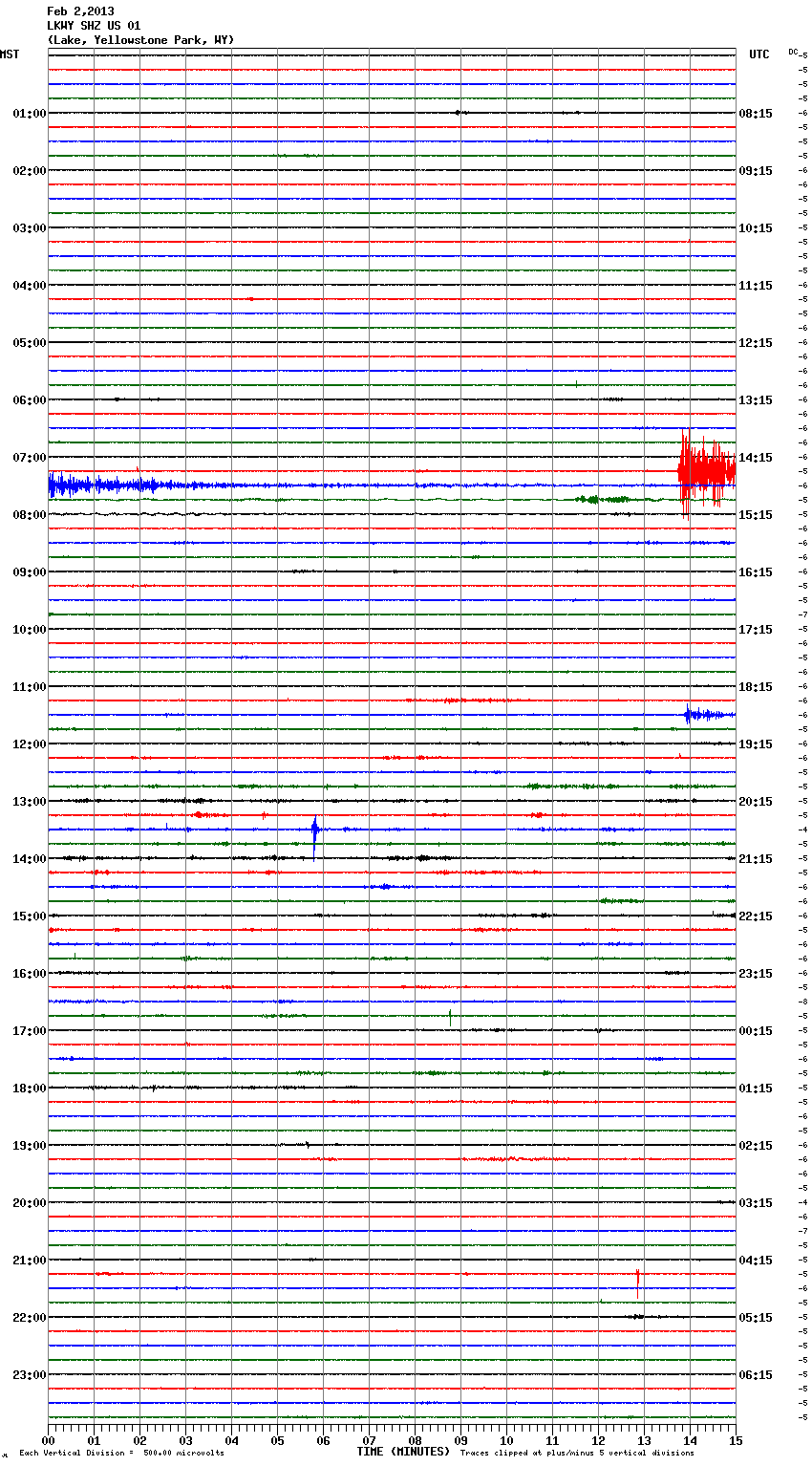Click the 'Traces clipped at plus/minus 5 vertical divisions' note
This screenshot has width=812, height=1466.
pos(577,1454)
